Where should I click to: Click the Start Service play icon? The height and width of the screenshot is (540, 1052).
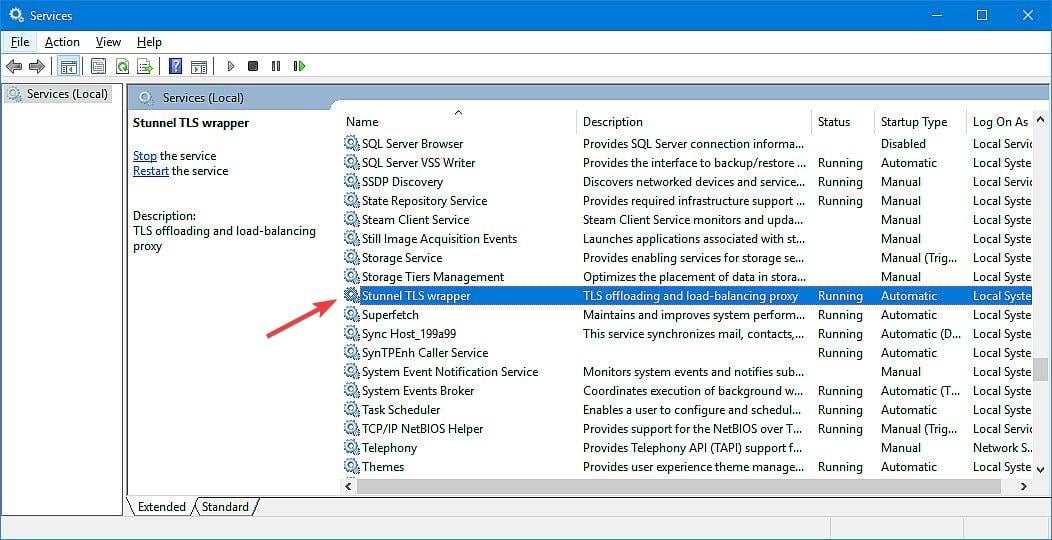[231, 66]
